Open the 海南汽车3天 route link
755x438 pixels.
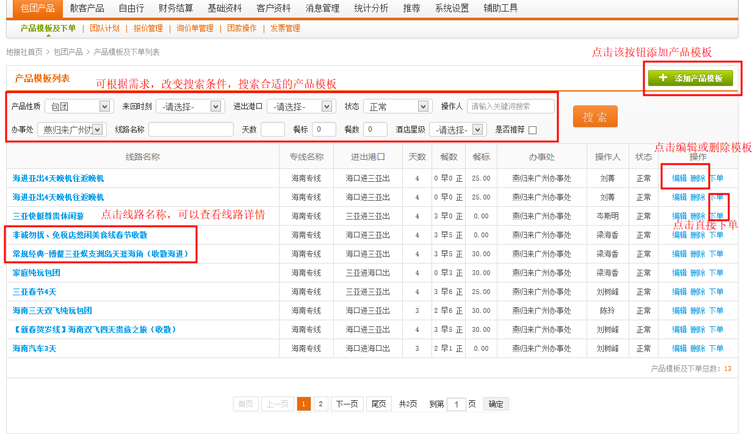click(34, 348)
